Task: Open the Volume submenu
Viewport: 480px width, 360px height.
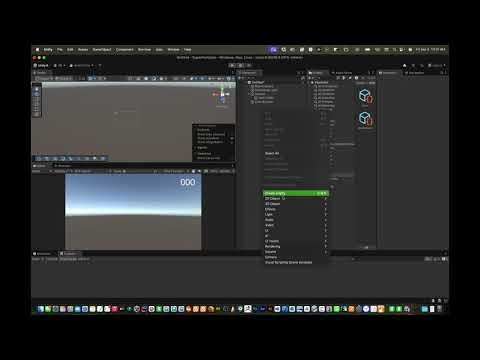Action: [x=296, y=252]
